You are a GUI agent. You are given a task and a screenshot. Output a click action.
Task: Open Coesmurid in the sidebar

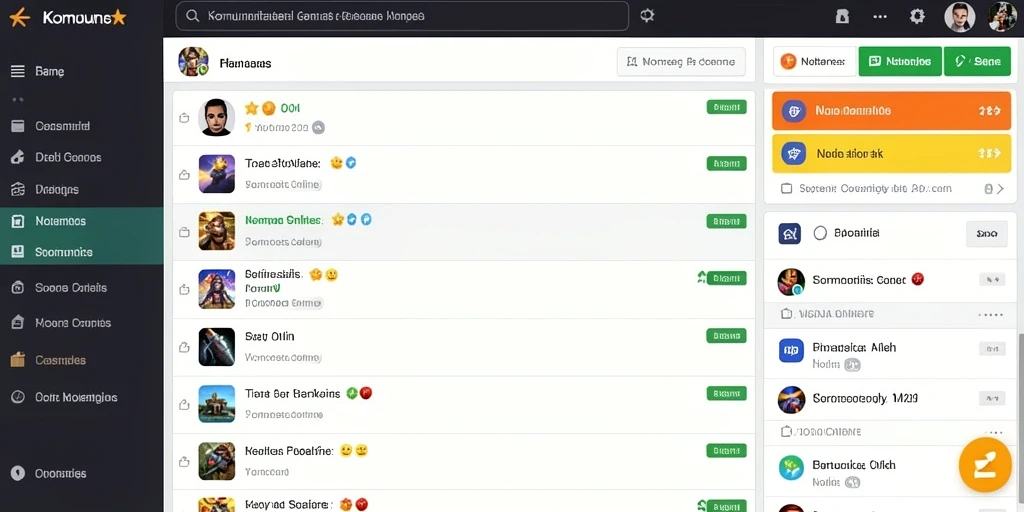coord(82,126)
